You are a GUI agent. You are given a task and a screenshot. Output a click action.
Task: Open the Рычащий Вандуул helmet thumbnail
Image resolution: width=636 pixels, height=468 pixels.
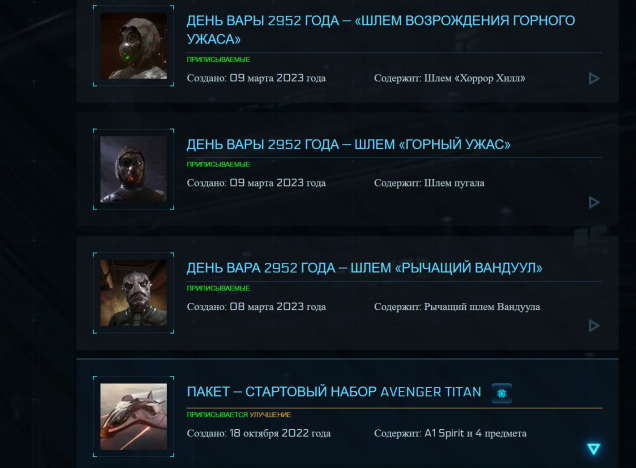(133, 293)
